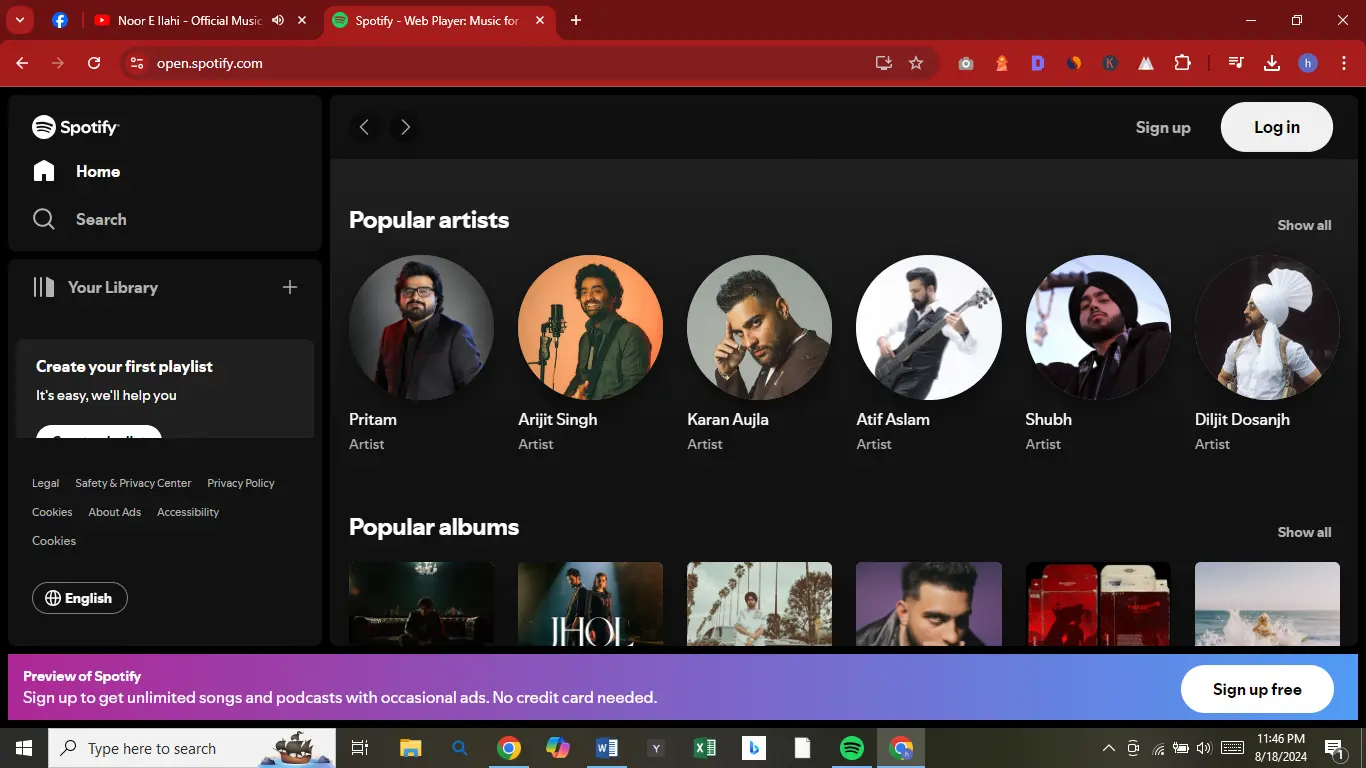Open the Search magnifier icon in sidebar
The image size is (1366, 768).
[44, 219]
